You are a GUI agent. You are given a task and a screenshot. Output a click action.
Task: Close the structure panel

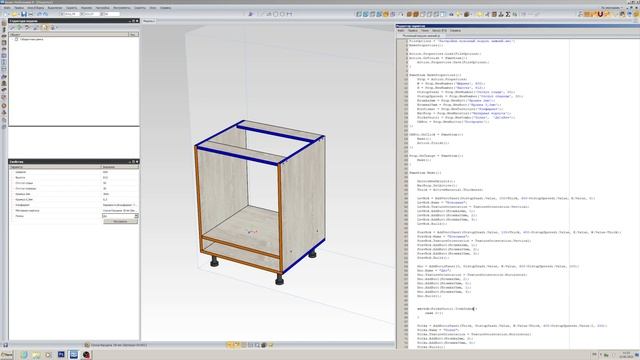(x=137, y=21)
